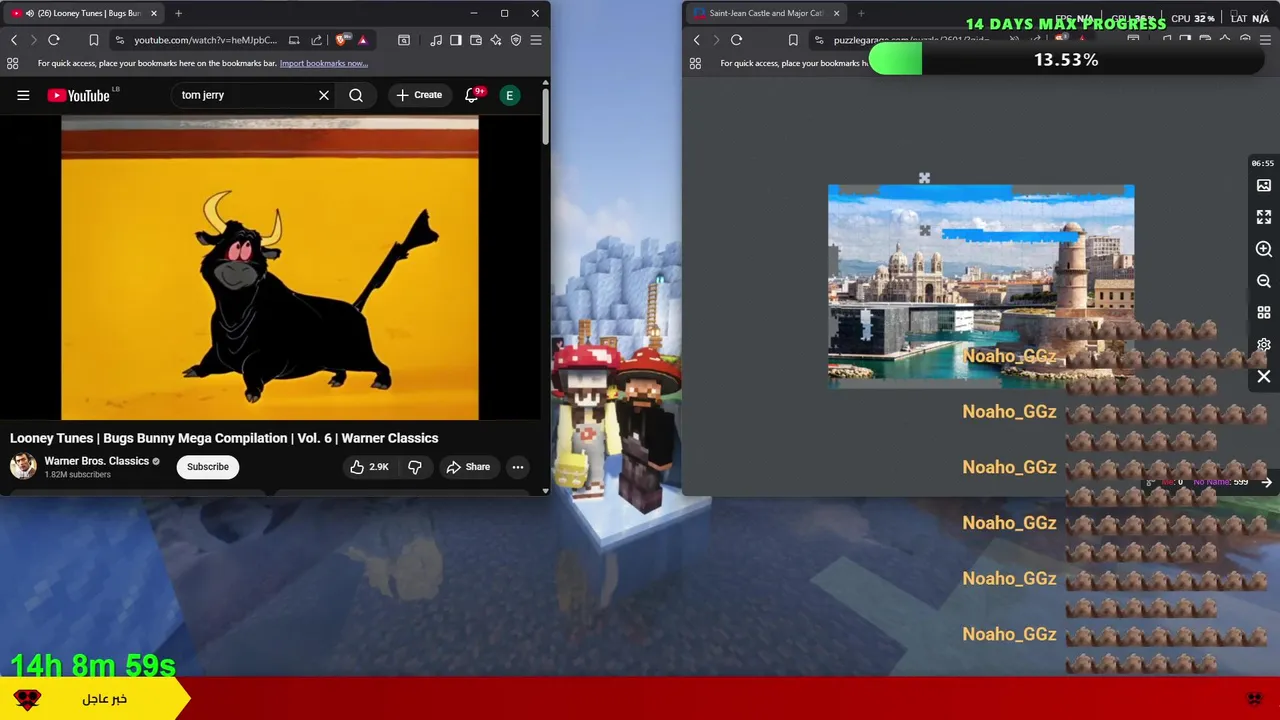Open Warner Bros. Classics channel name

pyautogui.click(x=96, y=461)
